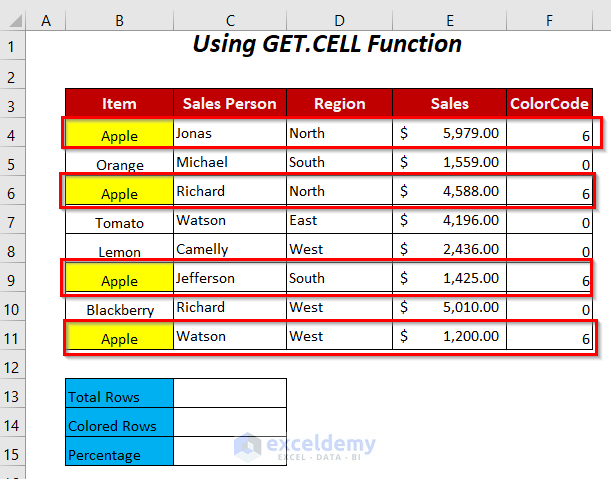Viewport: 611px width, 479px height.
Task: Click the title 'Using GET.CELL Function'
Action: pos(326,45)
